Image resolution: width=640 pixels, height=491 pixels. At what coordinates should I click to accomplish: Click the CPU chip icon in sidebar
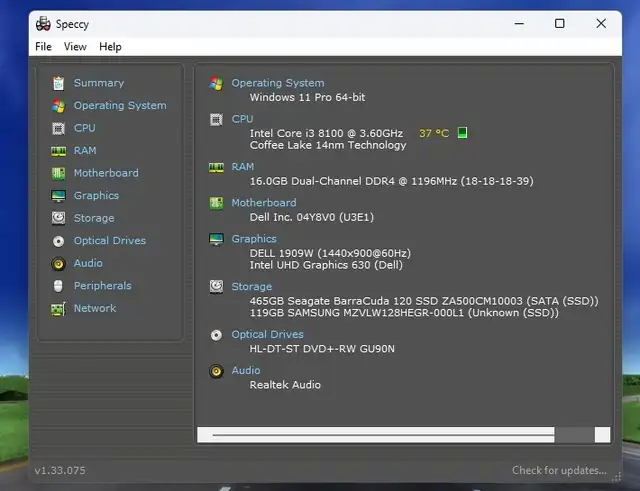58,128
